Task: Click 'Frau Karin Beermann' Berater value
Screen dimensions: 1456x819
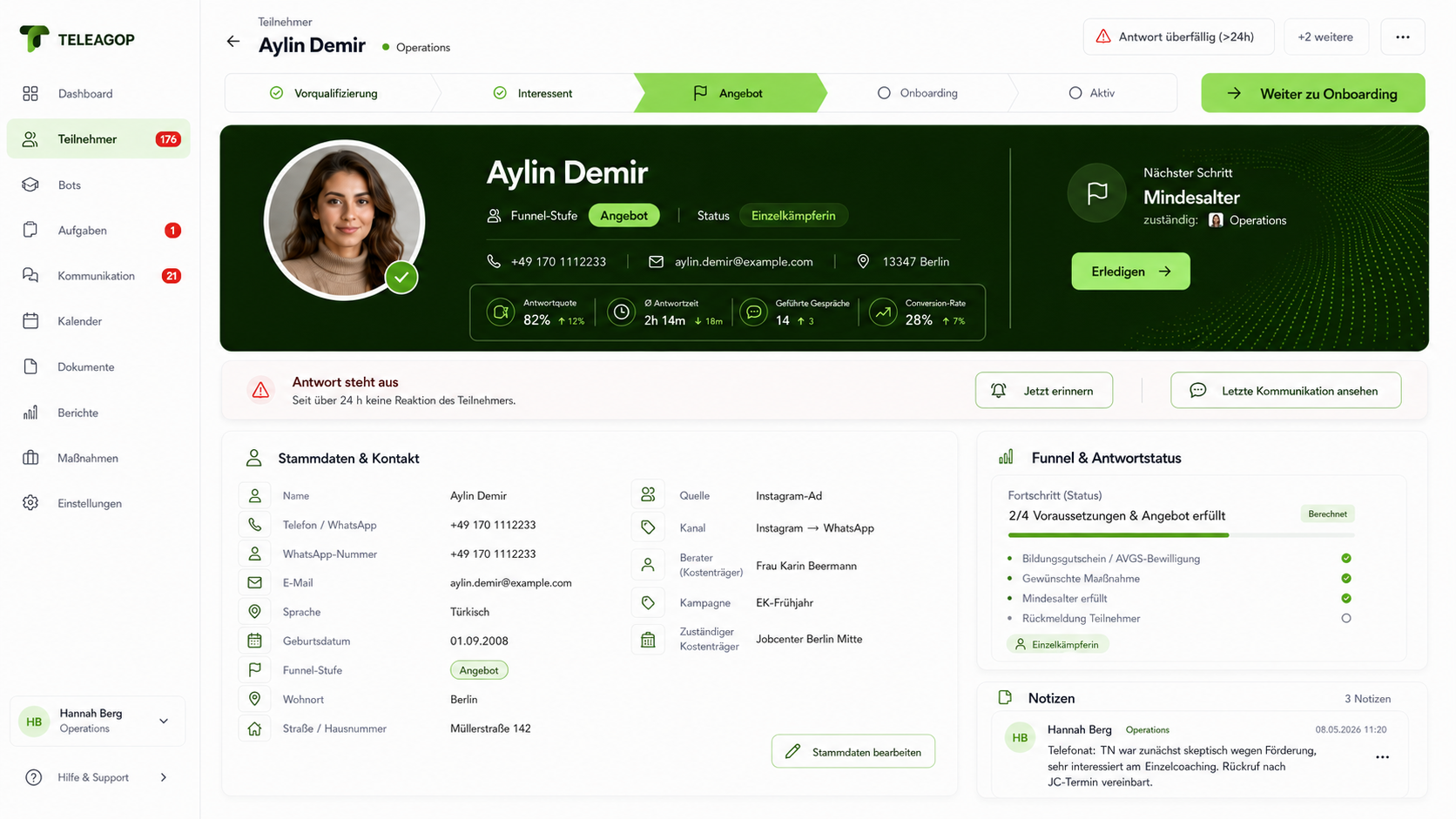Action: point(806,566)
